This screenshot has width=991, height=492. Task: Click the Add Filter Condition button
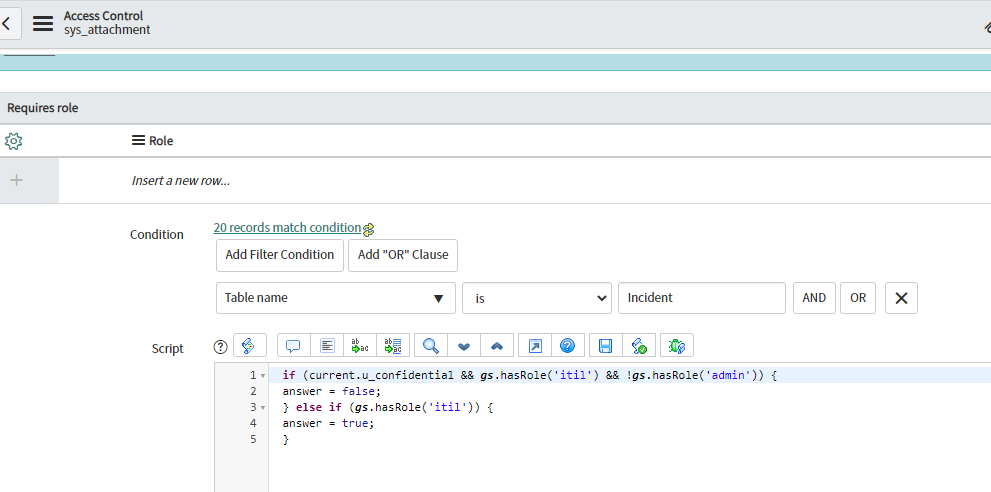tap(279, 255)
